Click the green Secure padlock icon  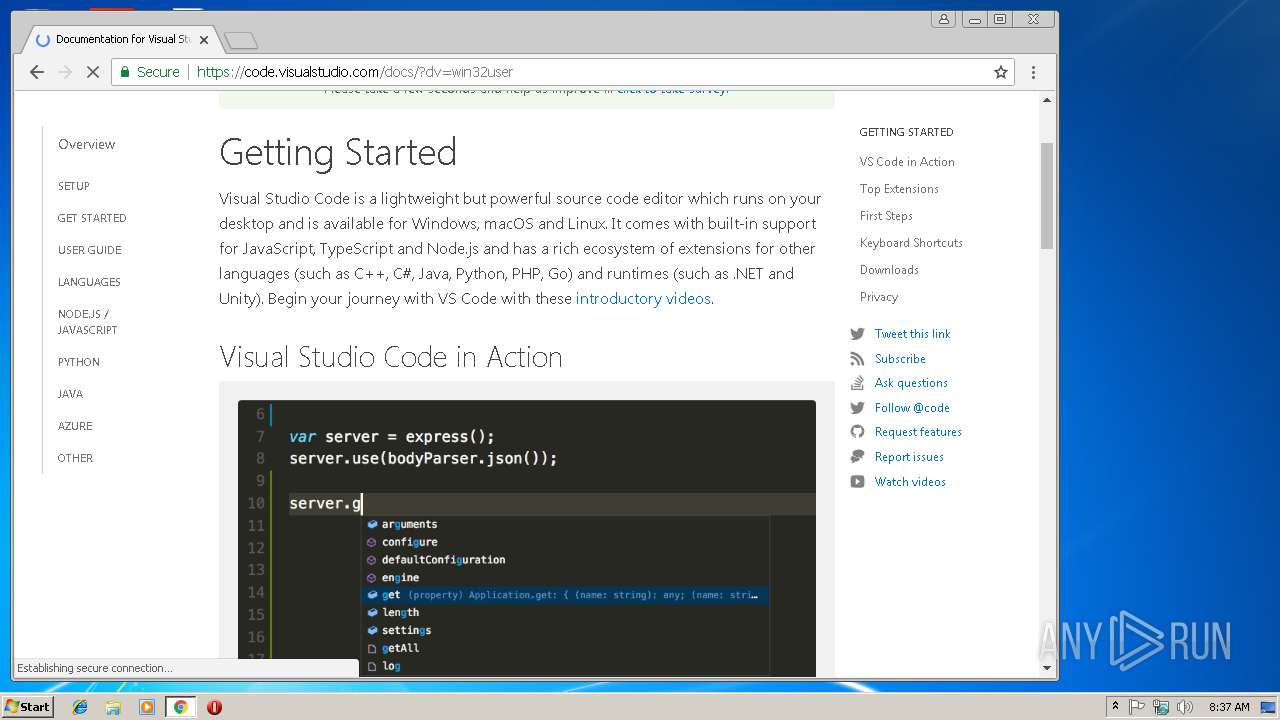(125, 72)
